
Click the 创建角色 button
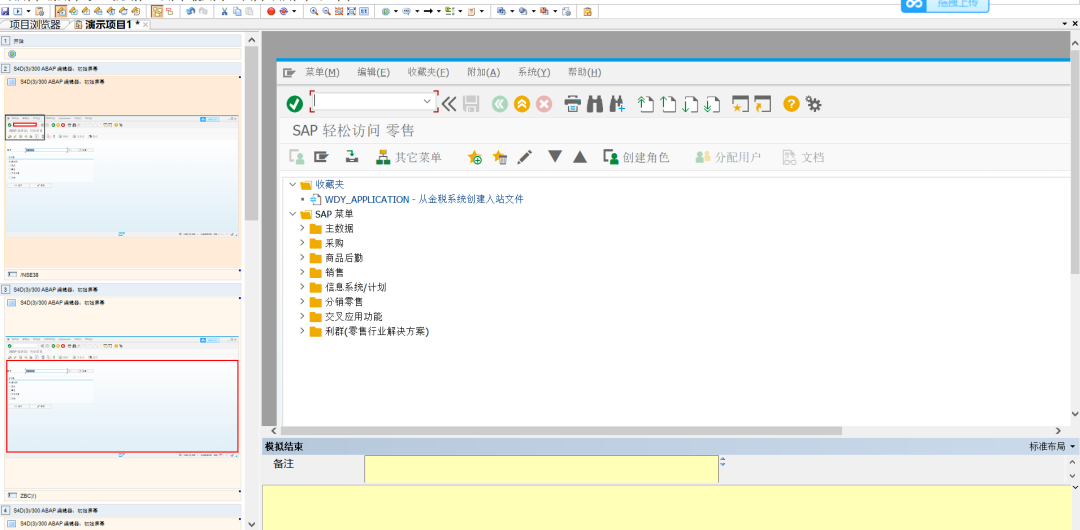[636, 157]
